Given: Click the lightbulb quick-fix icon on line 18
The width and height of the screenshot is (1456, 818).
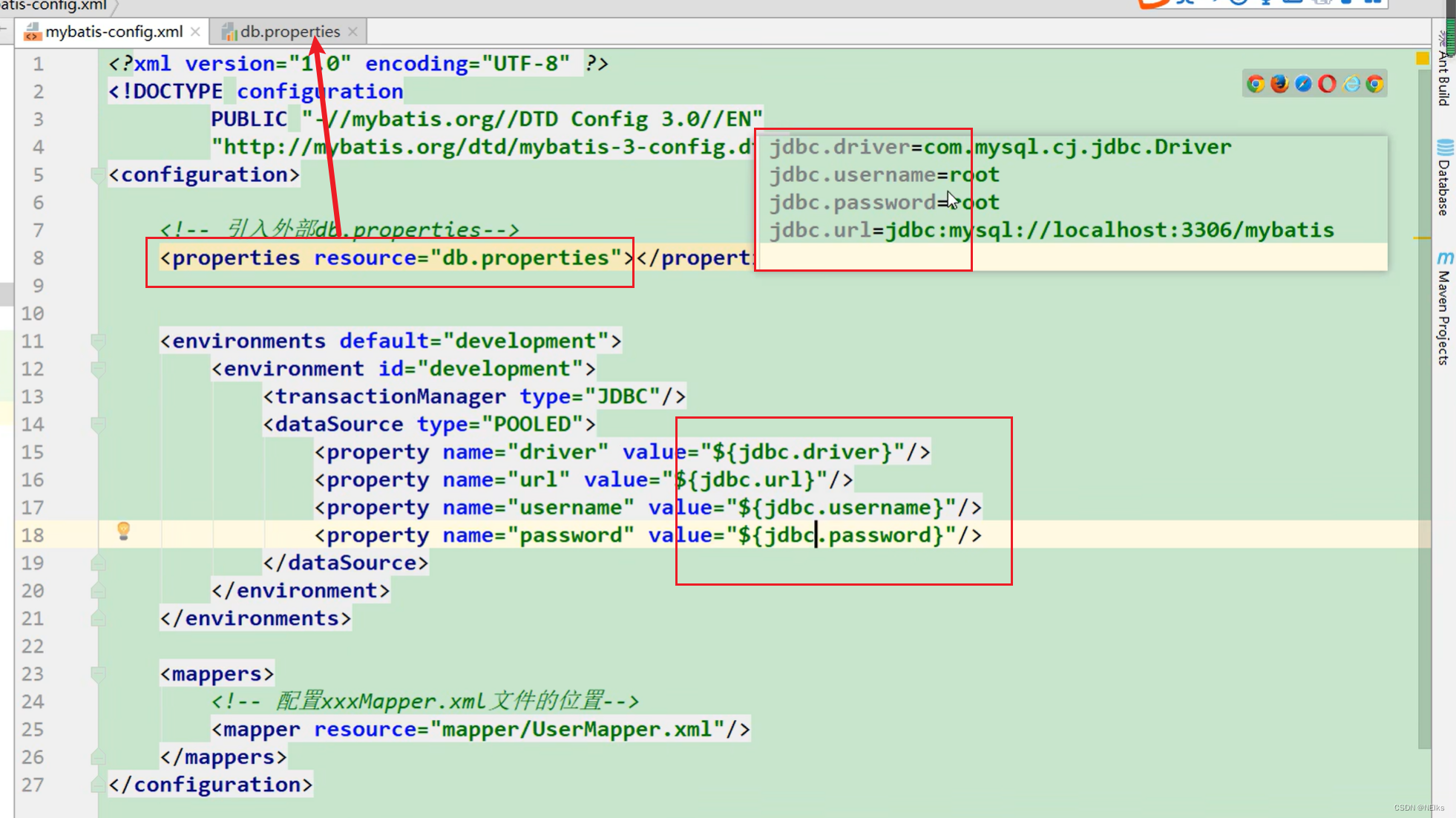Looking at the screenshot, I should coord(124,531).
